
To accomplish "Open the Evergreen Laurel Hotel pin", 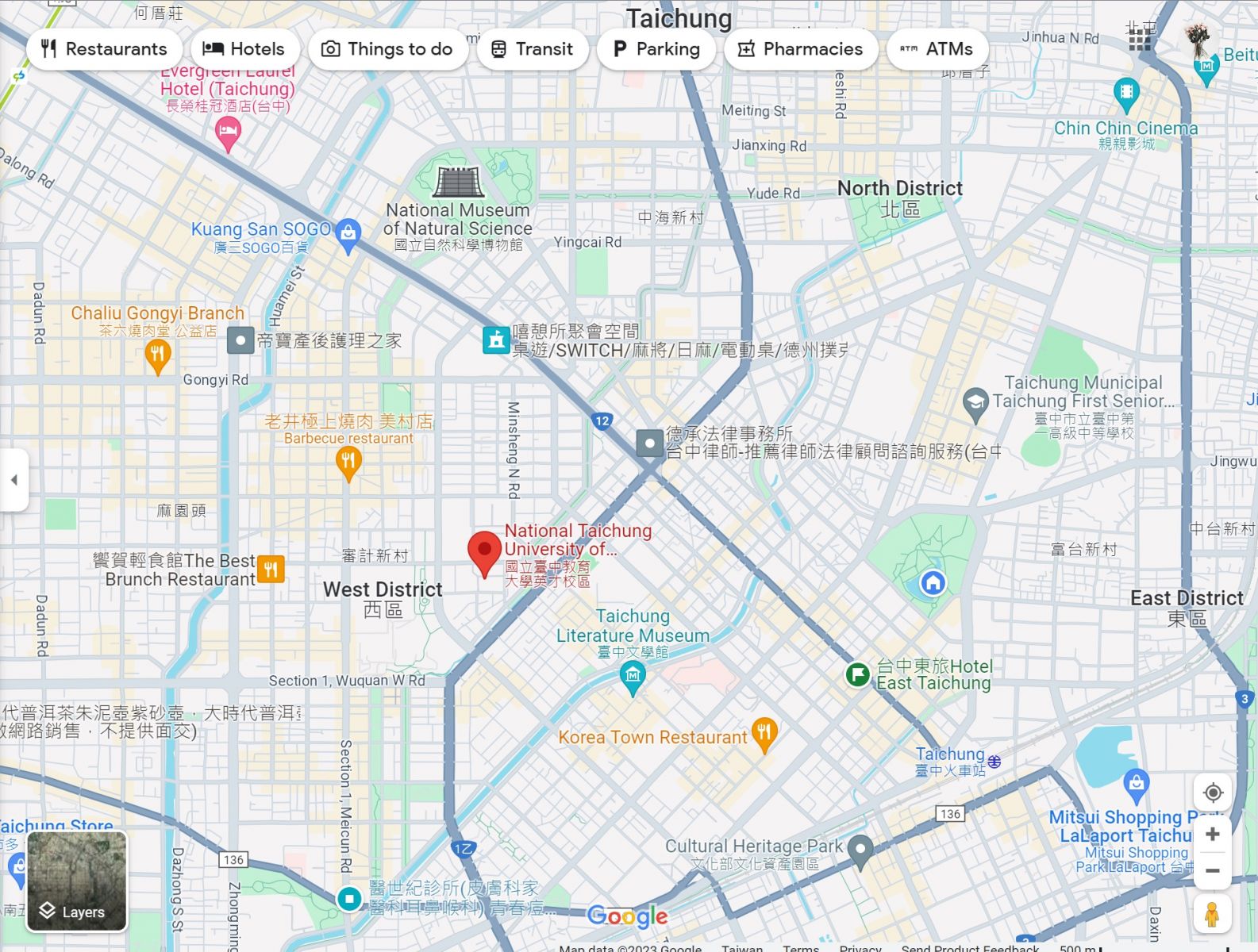I will pos(228,133).
